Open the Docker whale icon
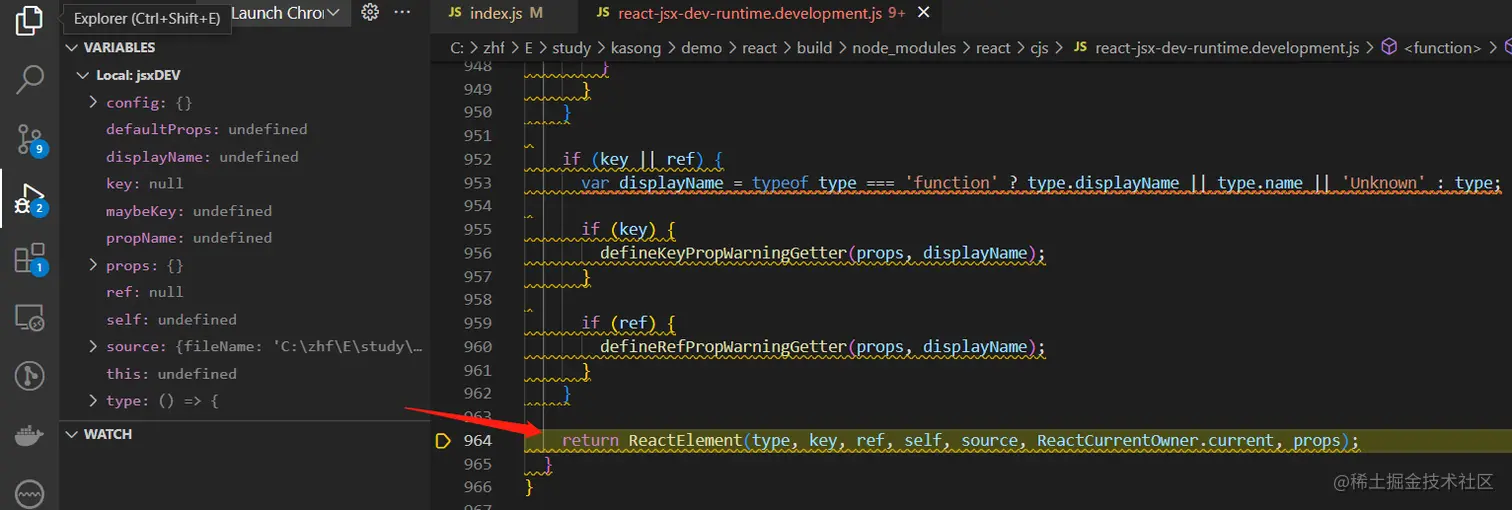 point(30,436)
